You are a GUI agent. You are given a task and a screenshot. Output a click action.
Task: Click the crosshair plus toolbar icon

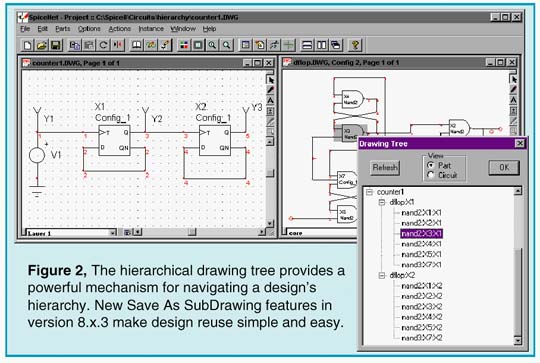tap(289, 45)
